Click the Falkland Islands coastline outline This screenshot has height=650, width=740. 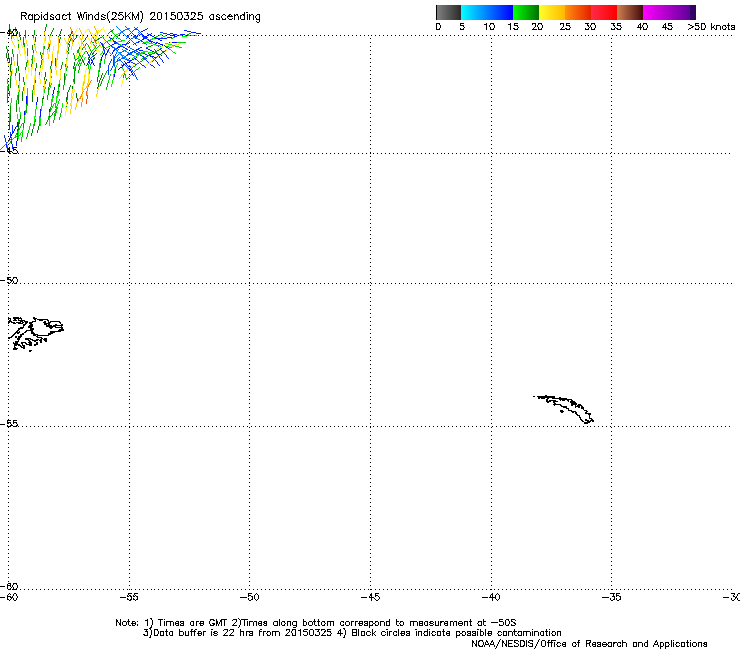(x=35, y=334)
